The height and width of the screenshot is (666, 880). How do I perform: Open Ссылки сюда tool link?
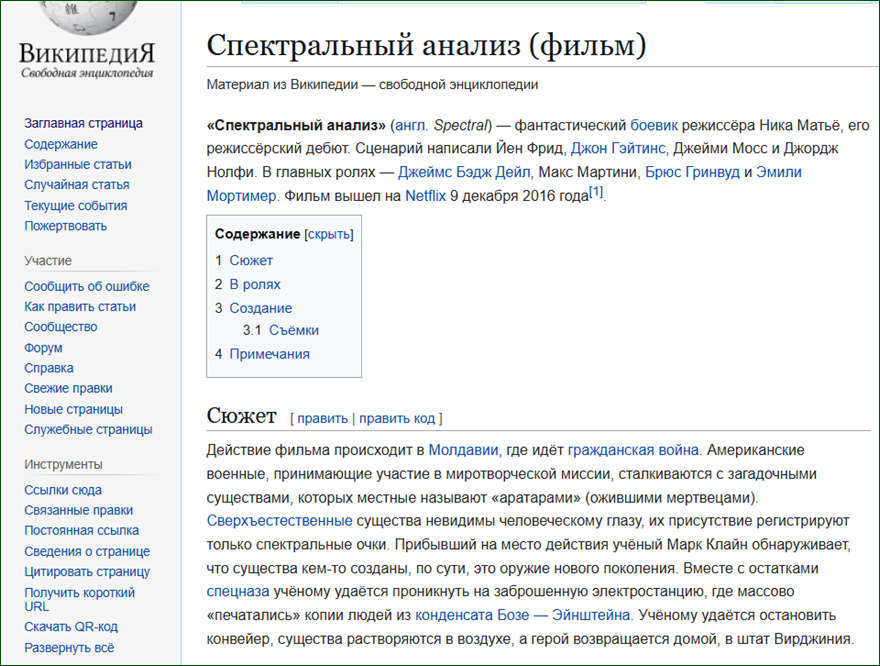[x=63, y=490]
